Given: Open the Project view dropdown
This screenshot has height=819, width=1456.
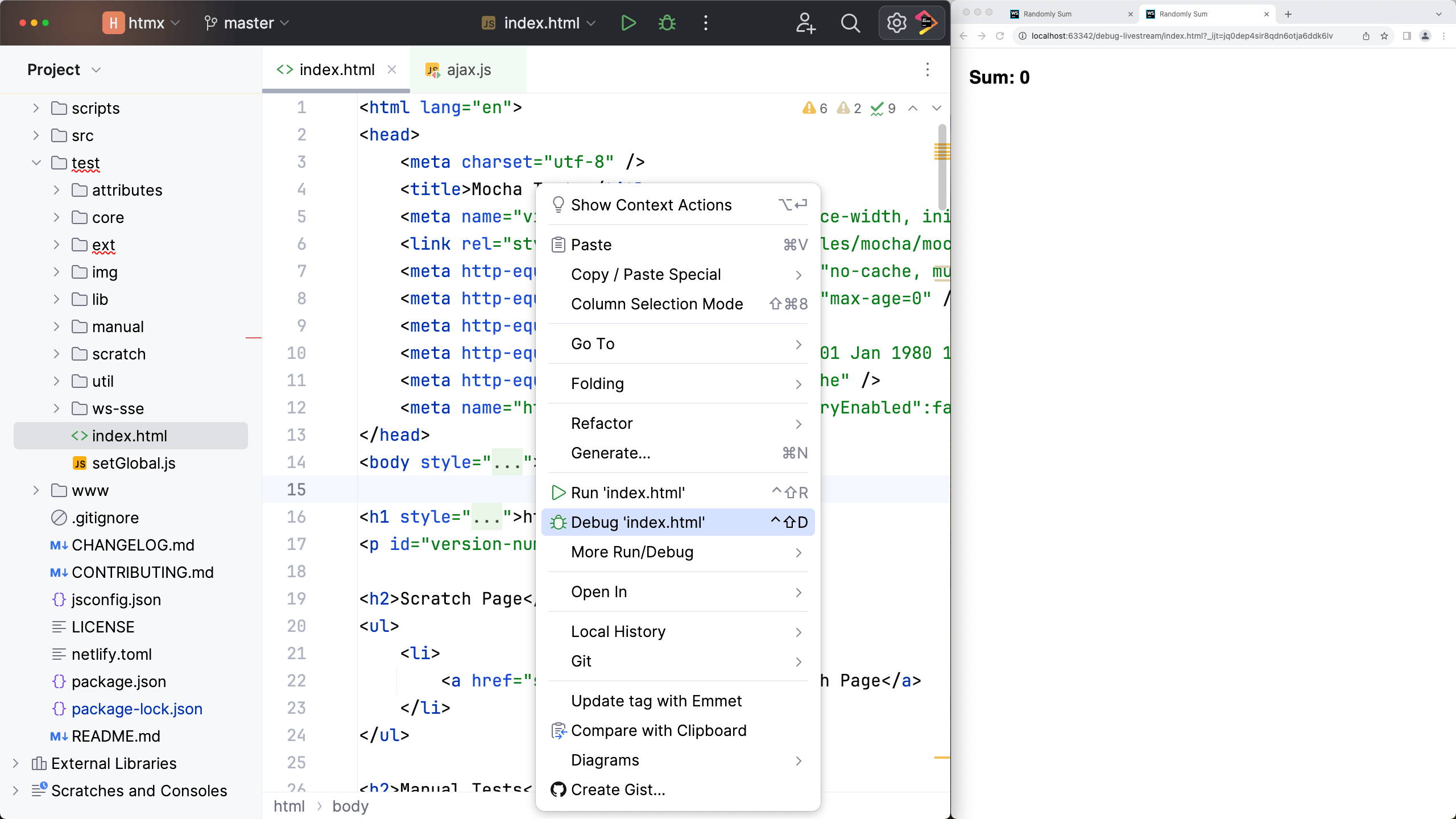Looking at the screenshot, I should coord(64,69).
